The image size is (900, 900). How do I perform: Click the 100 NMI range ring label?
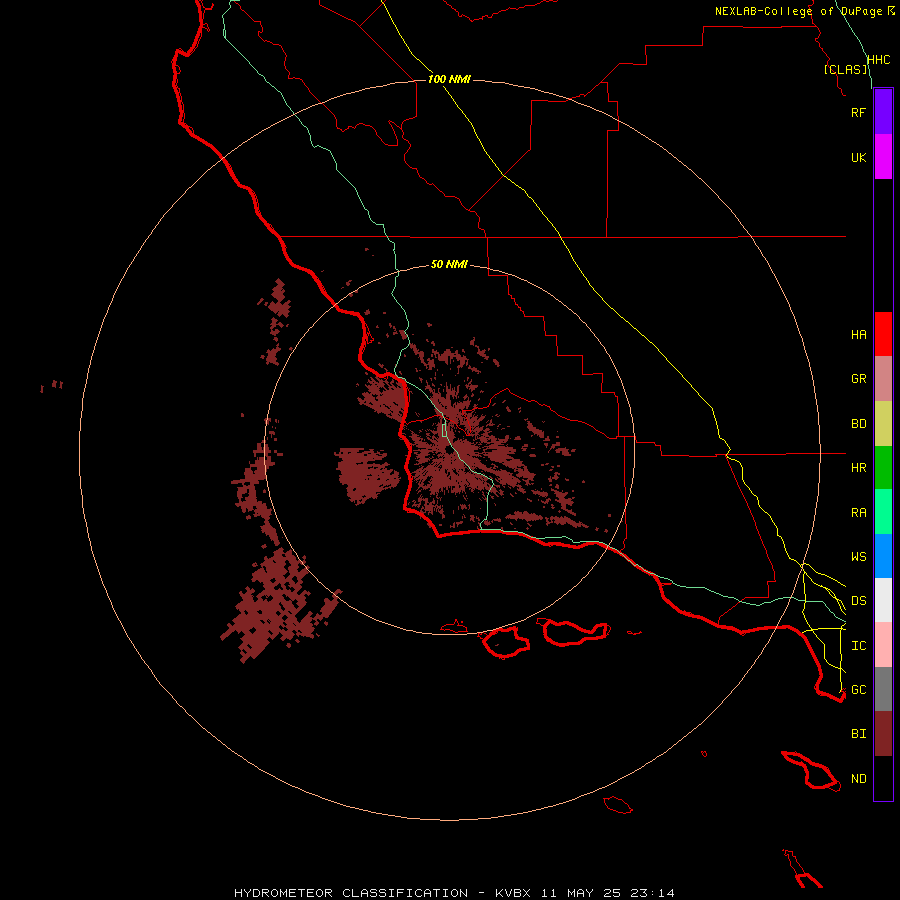click(449, 79)
